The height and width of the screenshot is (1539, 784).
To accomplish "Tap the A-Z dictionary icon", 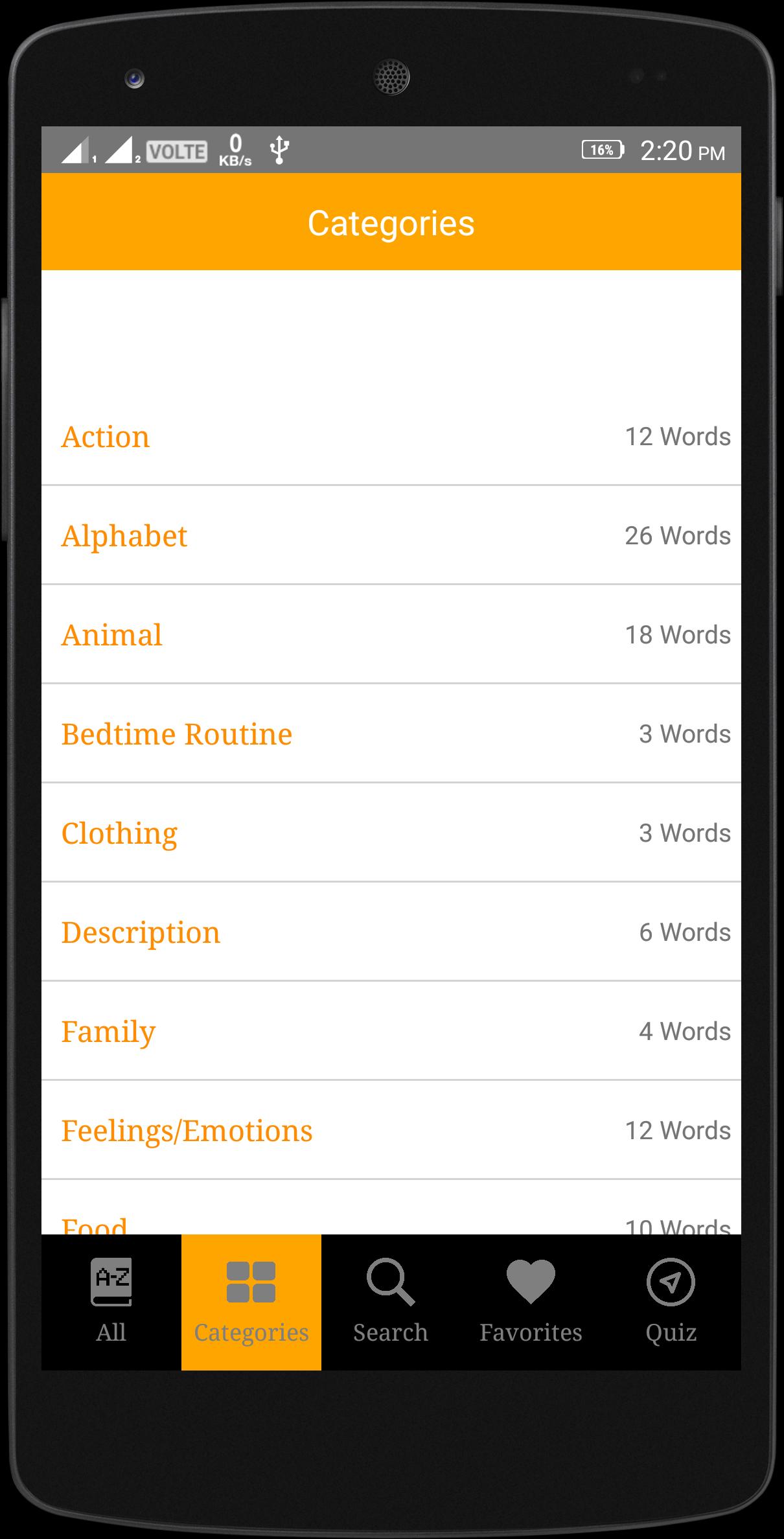I will pyautogui.click(x=111, y=1281).
